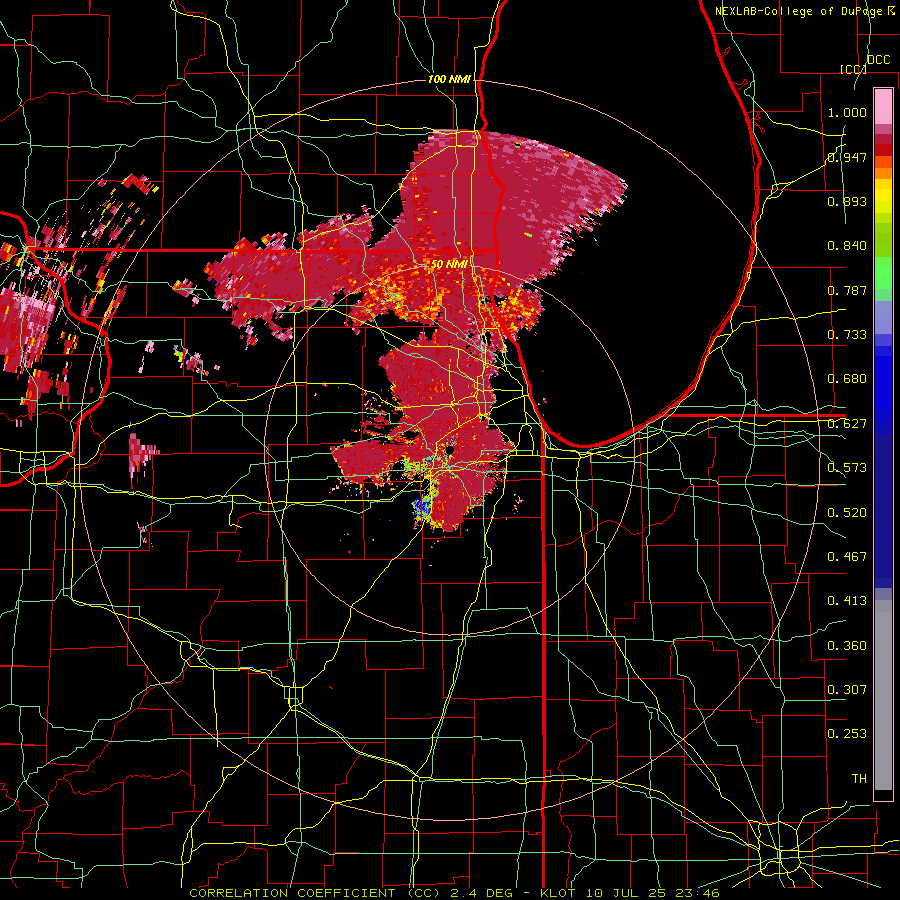Click the 100 NMI range ring label

click(449, 79)
